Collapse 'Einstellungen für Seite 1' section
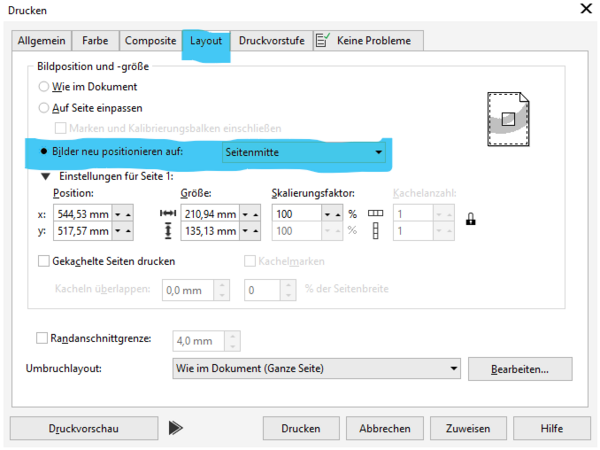This screenshot has width=600, height=450. click(x=45, y=177)
